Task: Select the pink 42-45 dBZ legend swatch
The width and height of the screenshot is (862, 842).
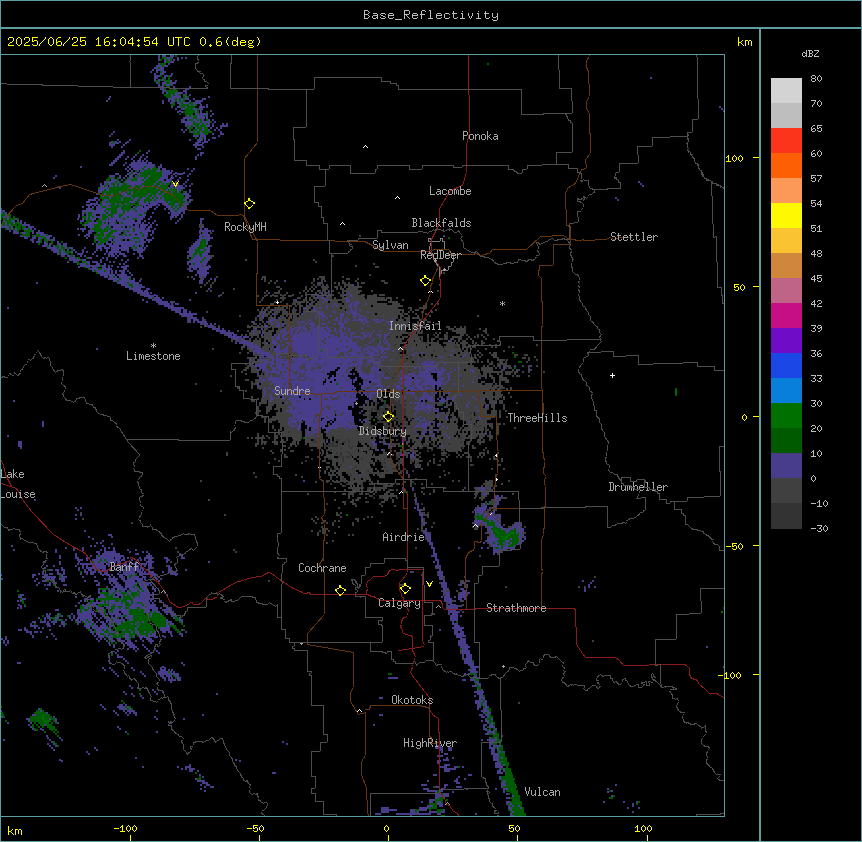Action: point(786,291)
